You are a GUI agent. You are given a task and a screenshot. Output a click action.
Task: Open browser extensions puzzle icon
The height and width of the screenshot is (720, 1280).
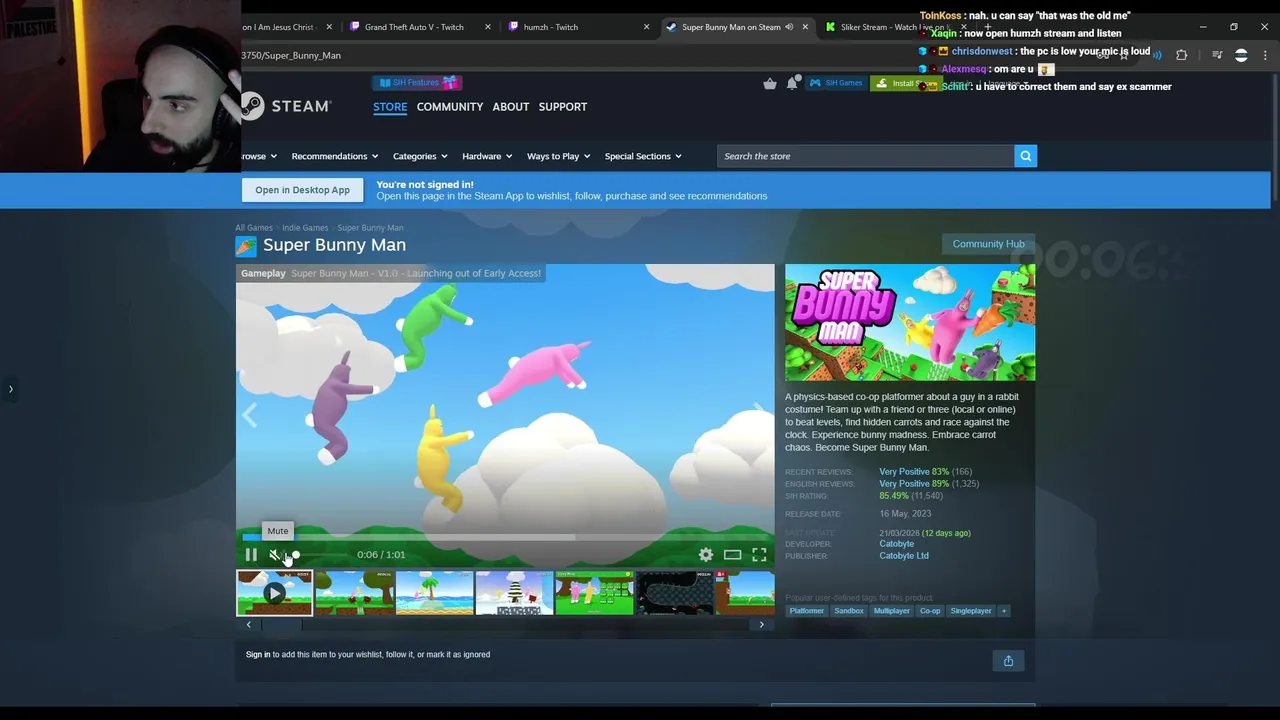1181,55
